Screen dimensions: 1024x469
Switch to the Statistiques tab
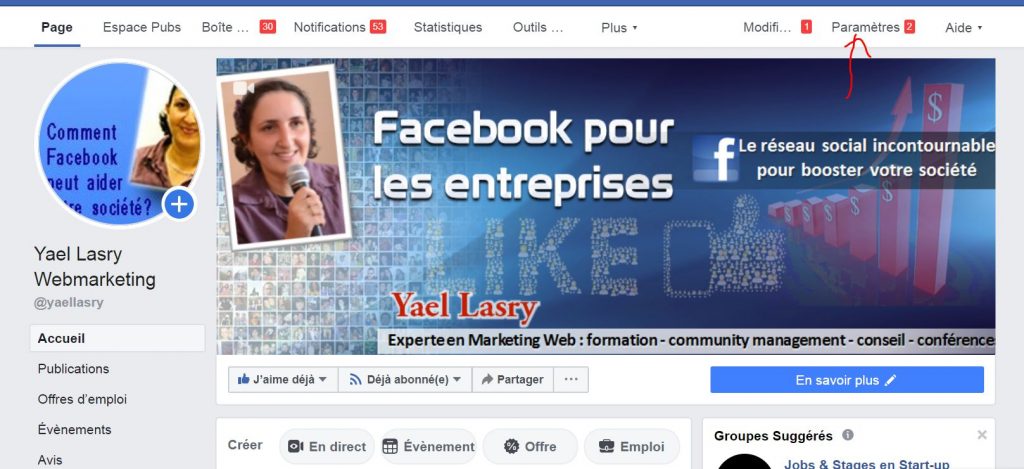(448, 27)
